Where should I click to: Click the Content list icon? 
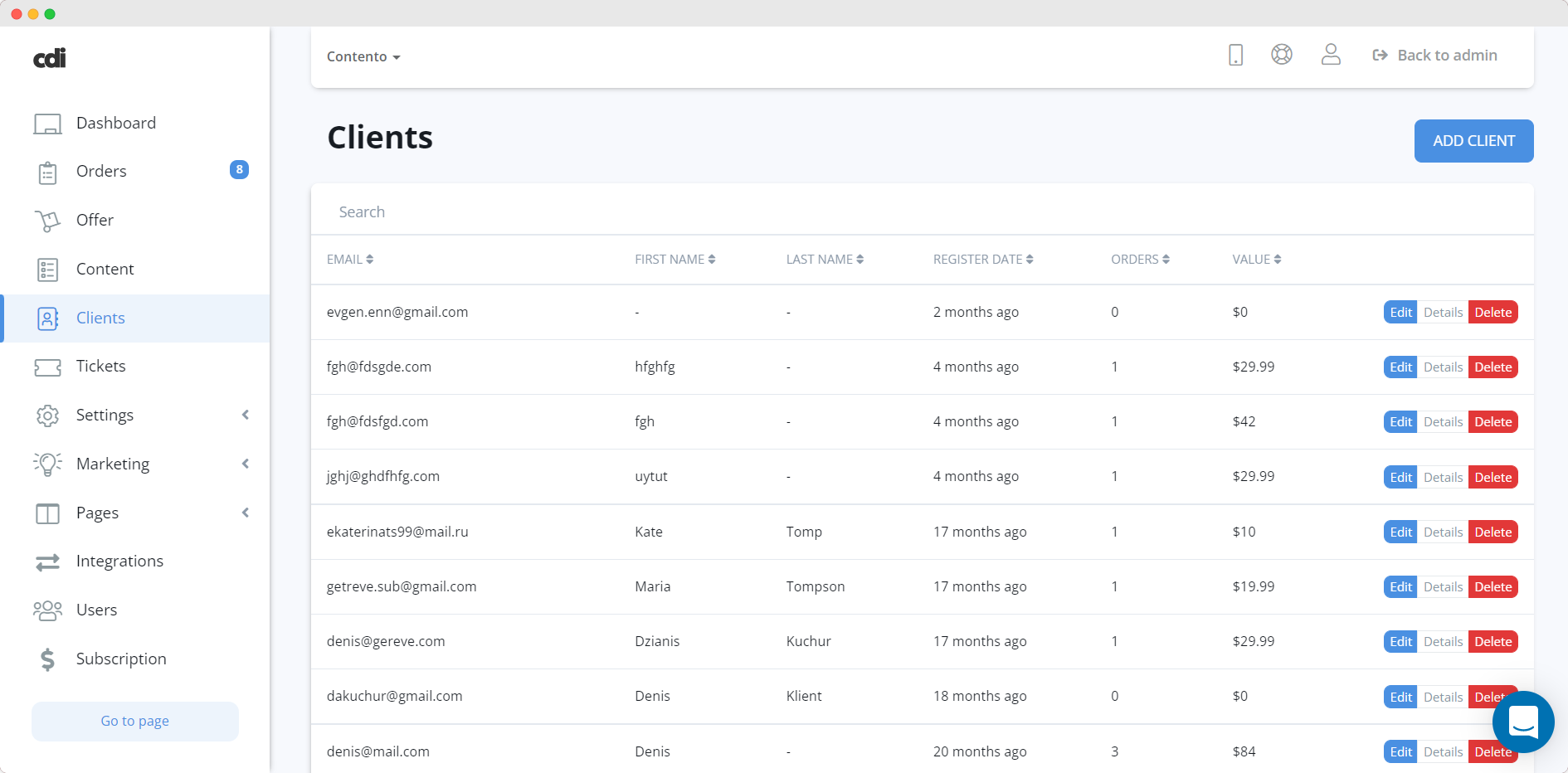(47, 270)
